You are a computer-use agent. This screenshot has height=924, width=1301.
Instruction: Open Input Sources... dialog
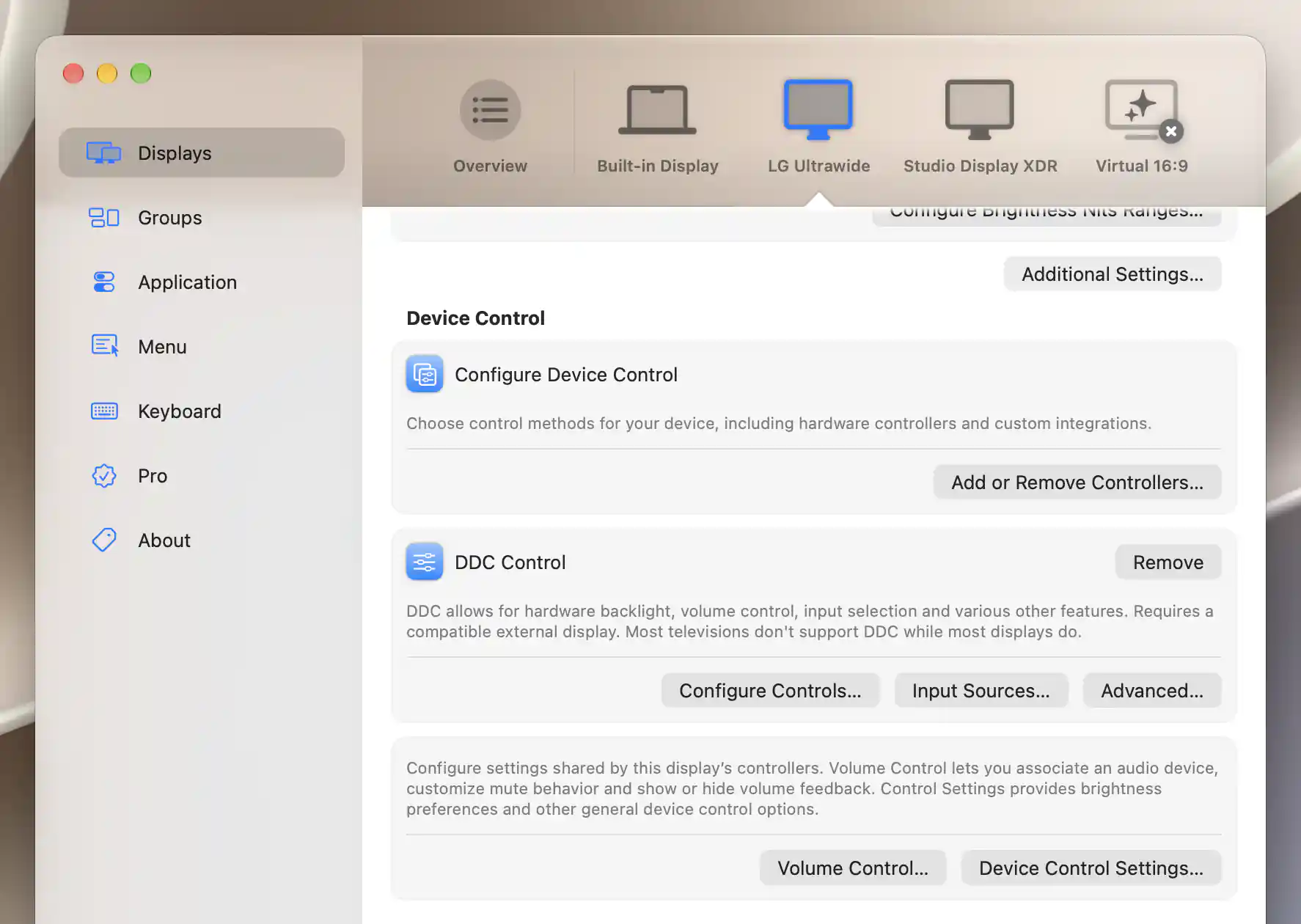click(981, 691)
